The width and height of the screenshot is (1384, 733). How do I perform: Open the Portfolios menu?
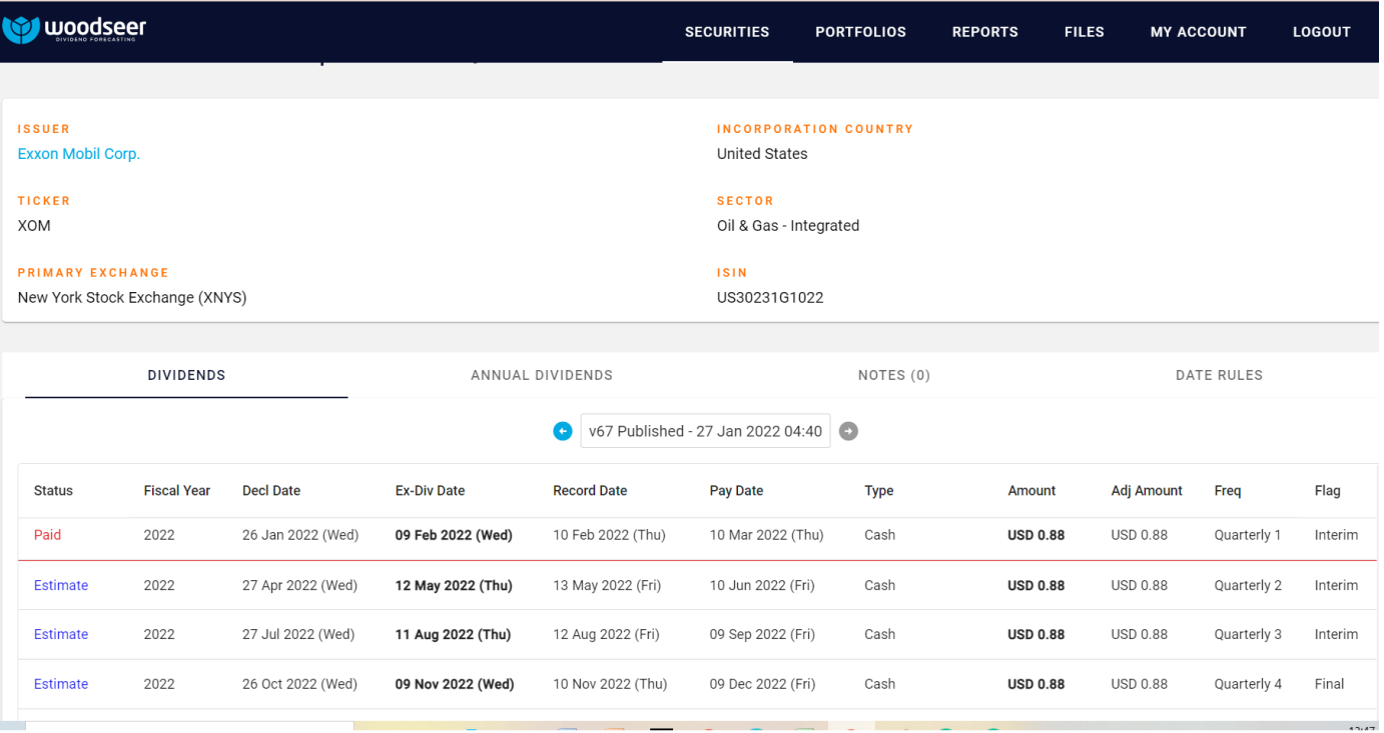[860, 32]
